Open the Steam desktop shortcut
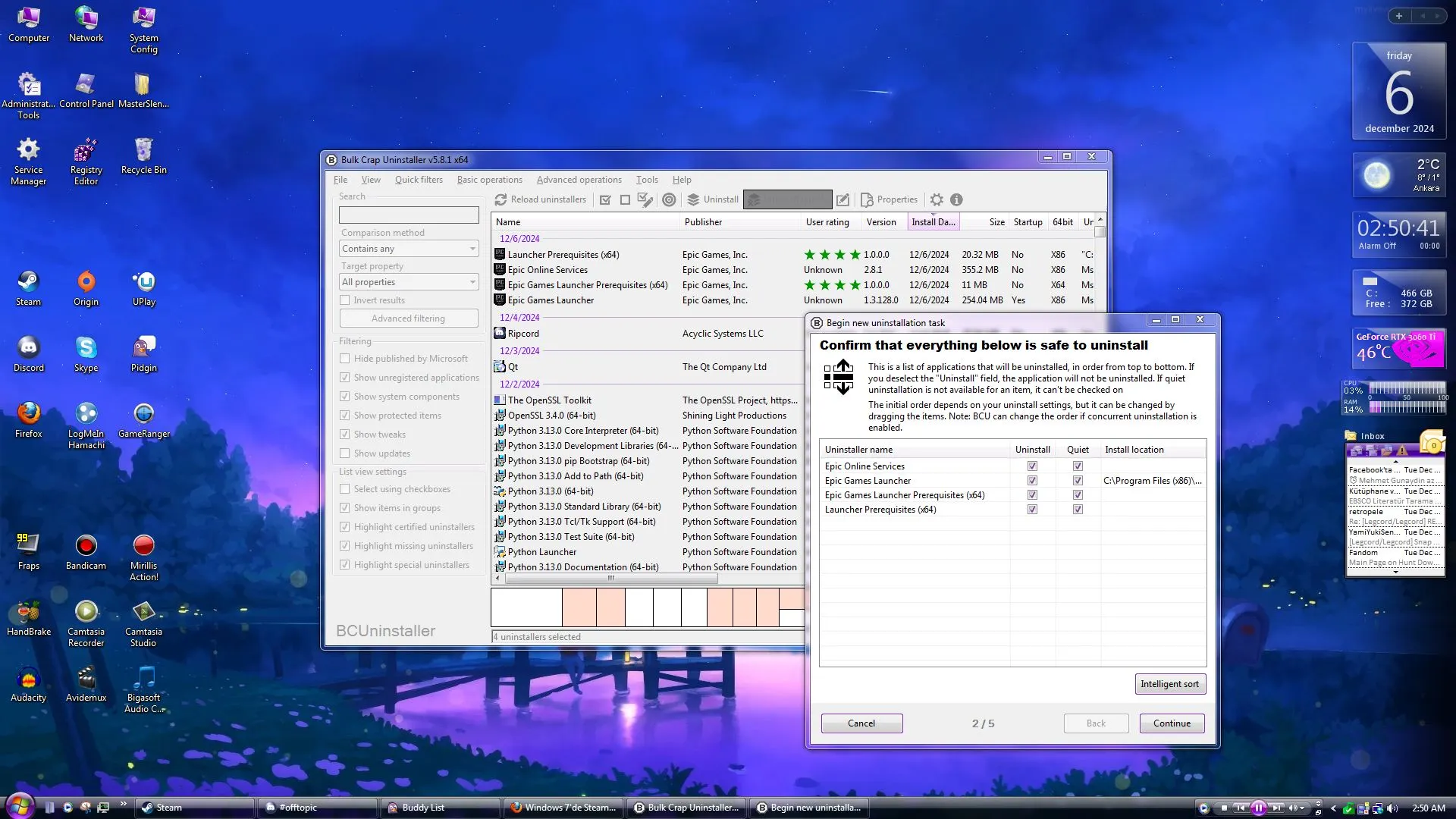 point(28,289)
